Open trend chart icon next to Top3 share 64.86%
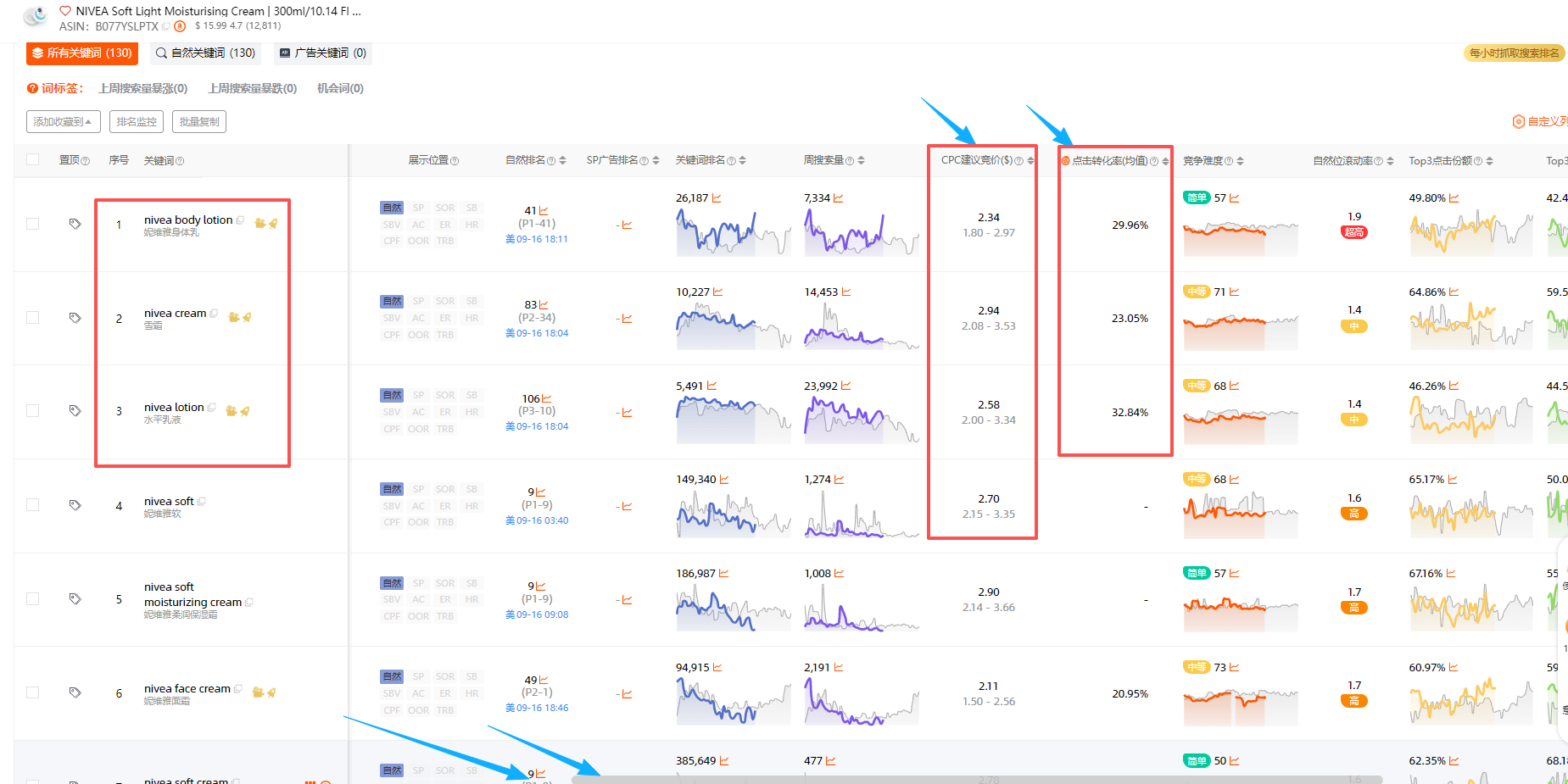This screenshot has height=784, width=1568. click(x=1454, y=292)
